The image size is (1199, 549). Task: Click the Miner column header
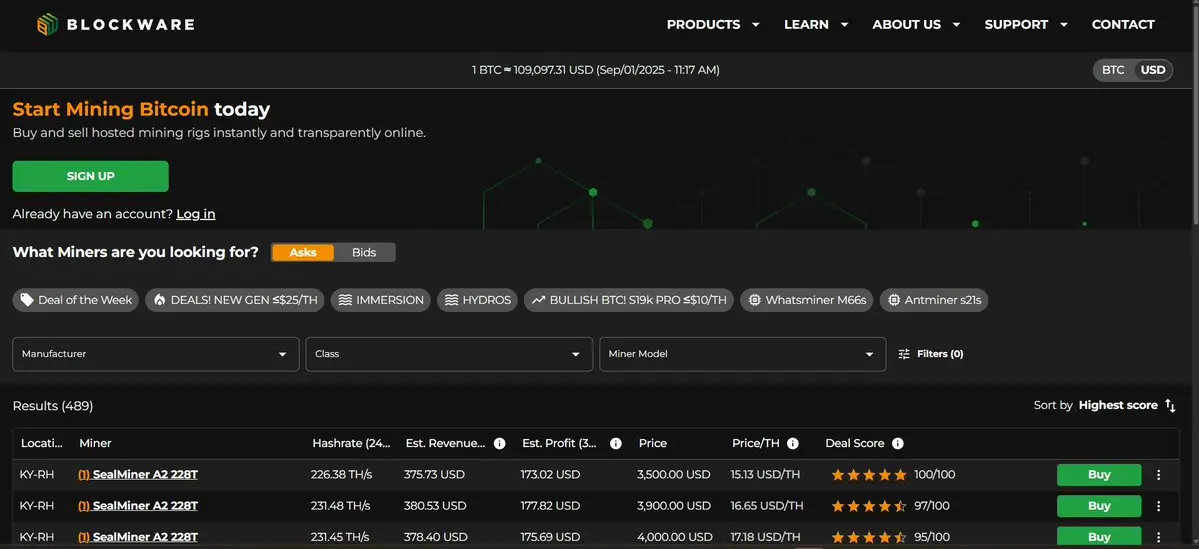(96, 443)
